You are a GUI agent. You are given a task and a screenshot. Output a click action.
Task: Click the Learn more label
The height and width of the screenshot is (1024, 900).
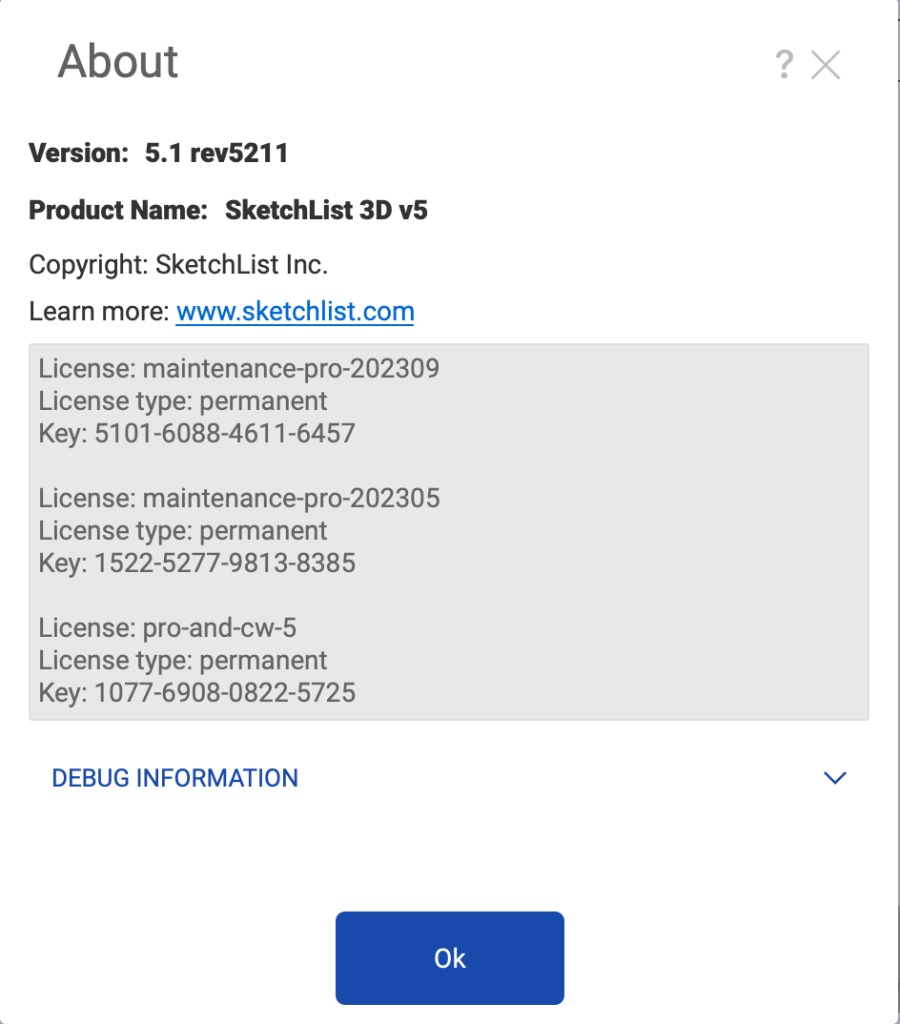coord(99,311)
